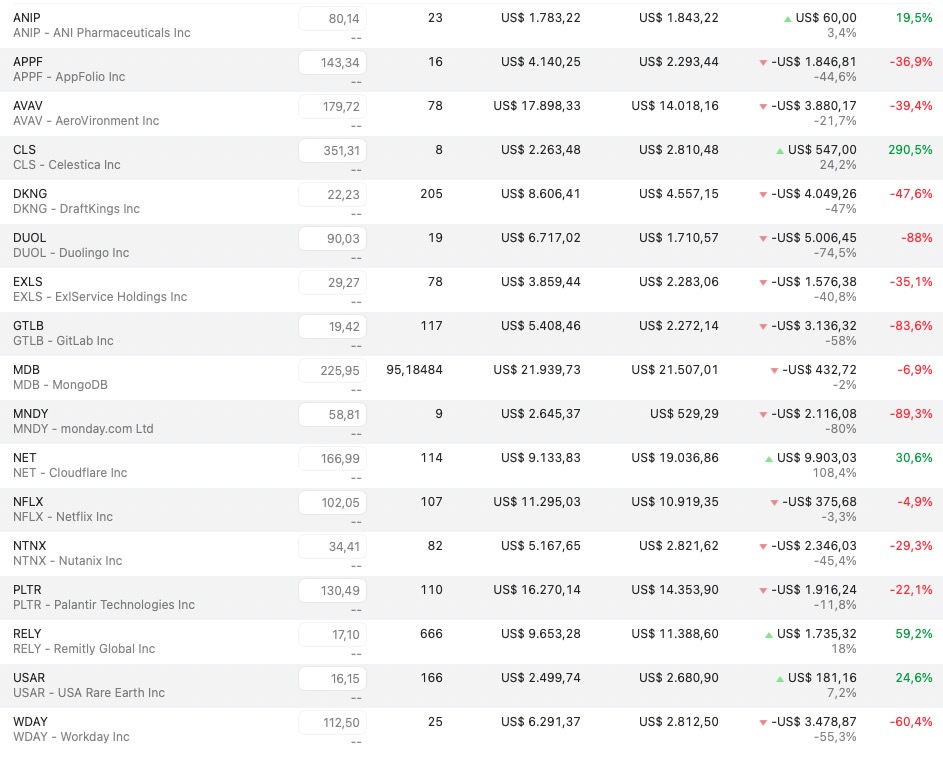Image resolution: width=943 pixels, height=758 pixels.
Task: Click the red down arrow beside APPF loss
Action: click(x=764, y=63)
